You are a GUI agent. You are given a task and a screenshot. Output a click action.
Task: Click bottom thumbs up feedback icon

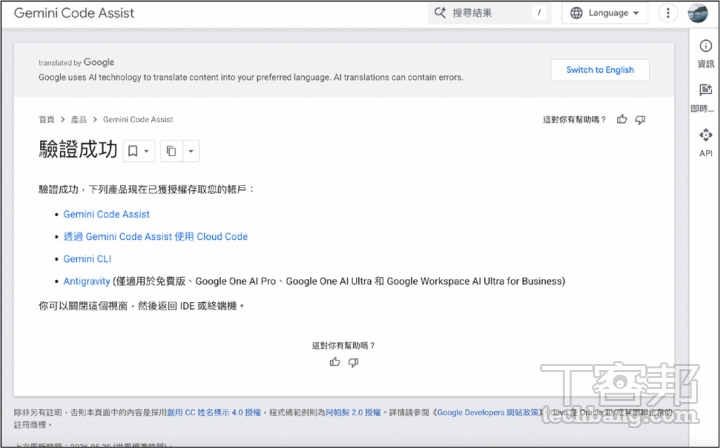tap(335, 362)
